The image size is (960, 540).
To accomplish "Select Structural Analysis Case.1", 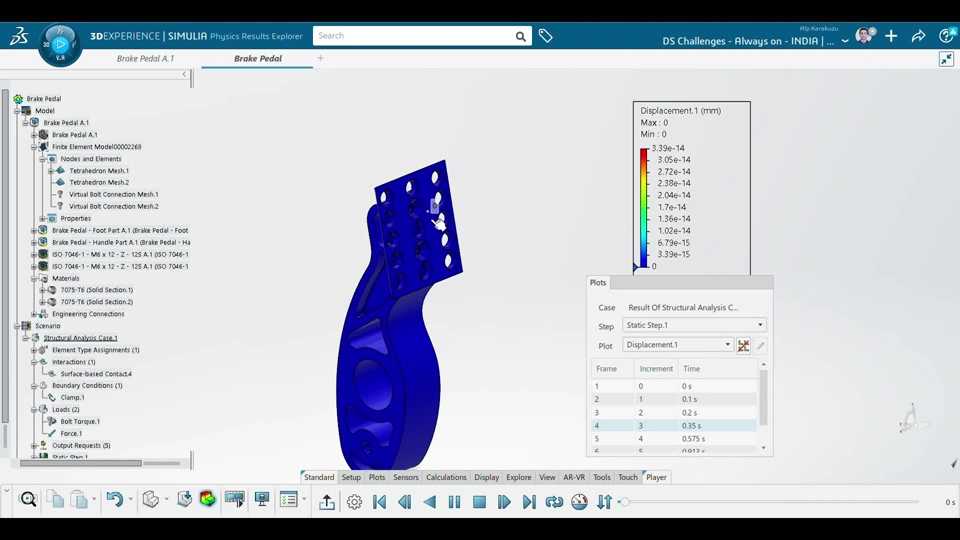I will click(x=80, y=338).
